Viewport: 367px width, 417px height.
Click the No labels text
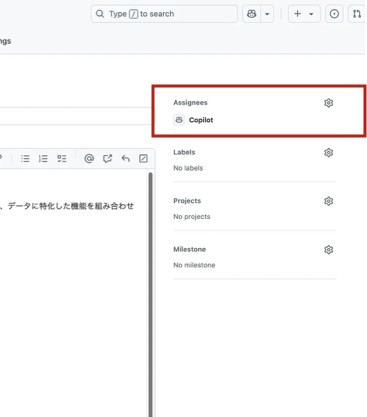[x=188, y=168]
